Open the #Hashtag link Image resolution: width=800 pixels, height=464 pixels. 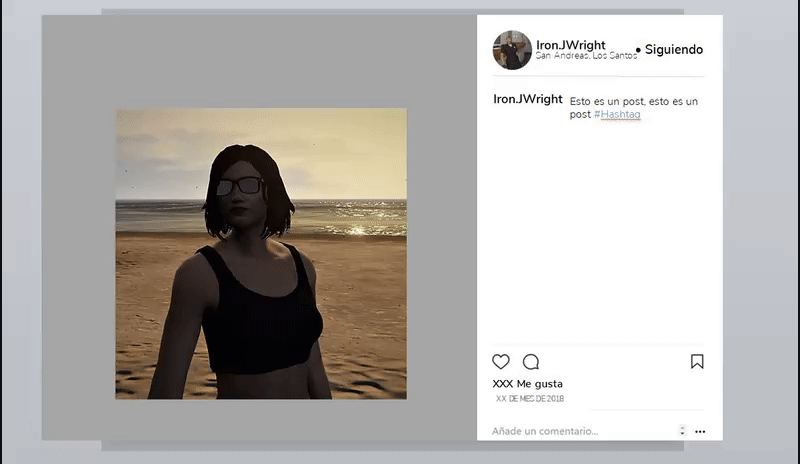point(617,114)
